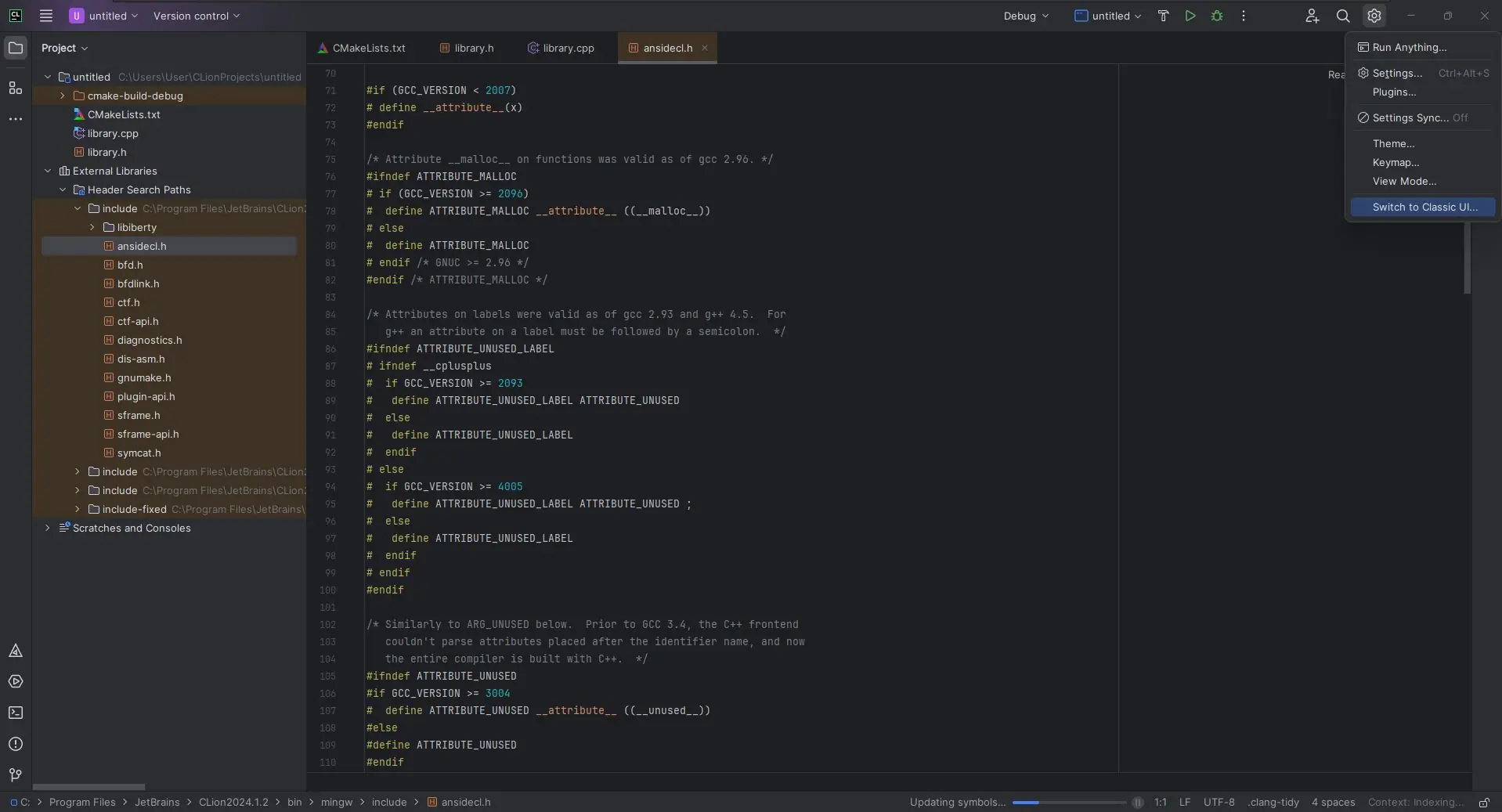Viewport: 1502px width, 812px height.
Task: Run the untitled configuration
Action: [x=1190, y=16]
